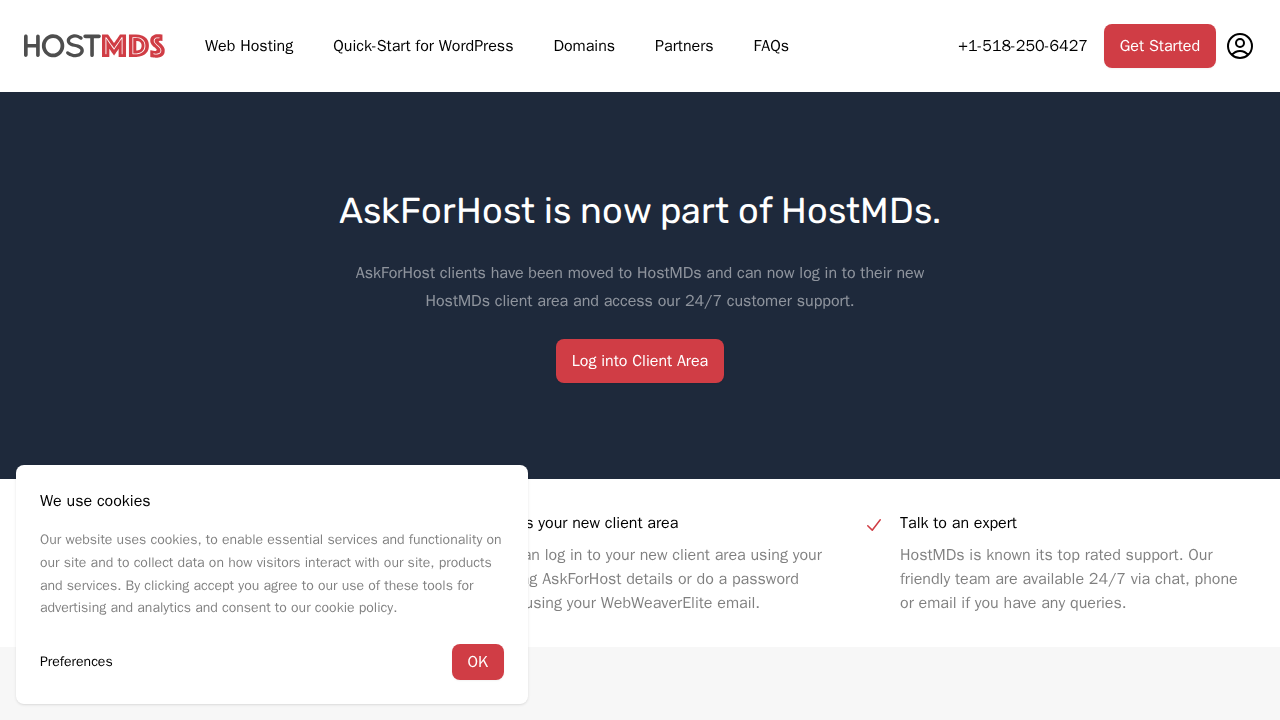Open Quick-Start for WordPress menu item

pyautogui.click(x=423, y=46)
